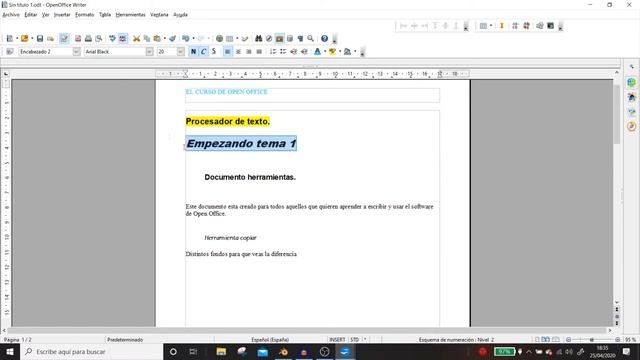Cut selection with the scissors icon
Screen dimensions: 640x360
(136, 38)
